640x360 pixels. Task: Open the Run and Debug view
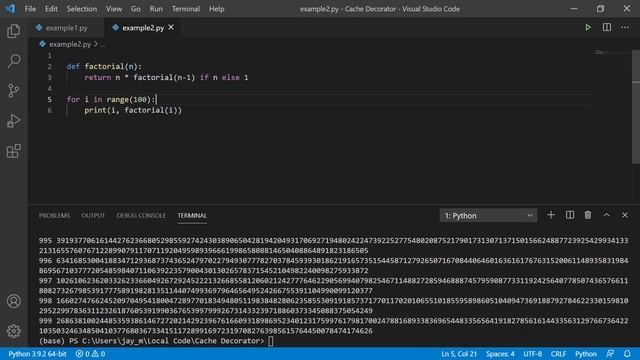(13, 121)
